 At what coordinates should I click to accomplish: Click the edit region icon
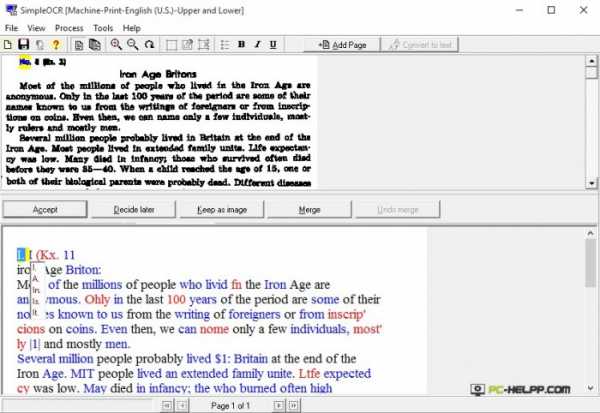click(x=187, y=45)
